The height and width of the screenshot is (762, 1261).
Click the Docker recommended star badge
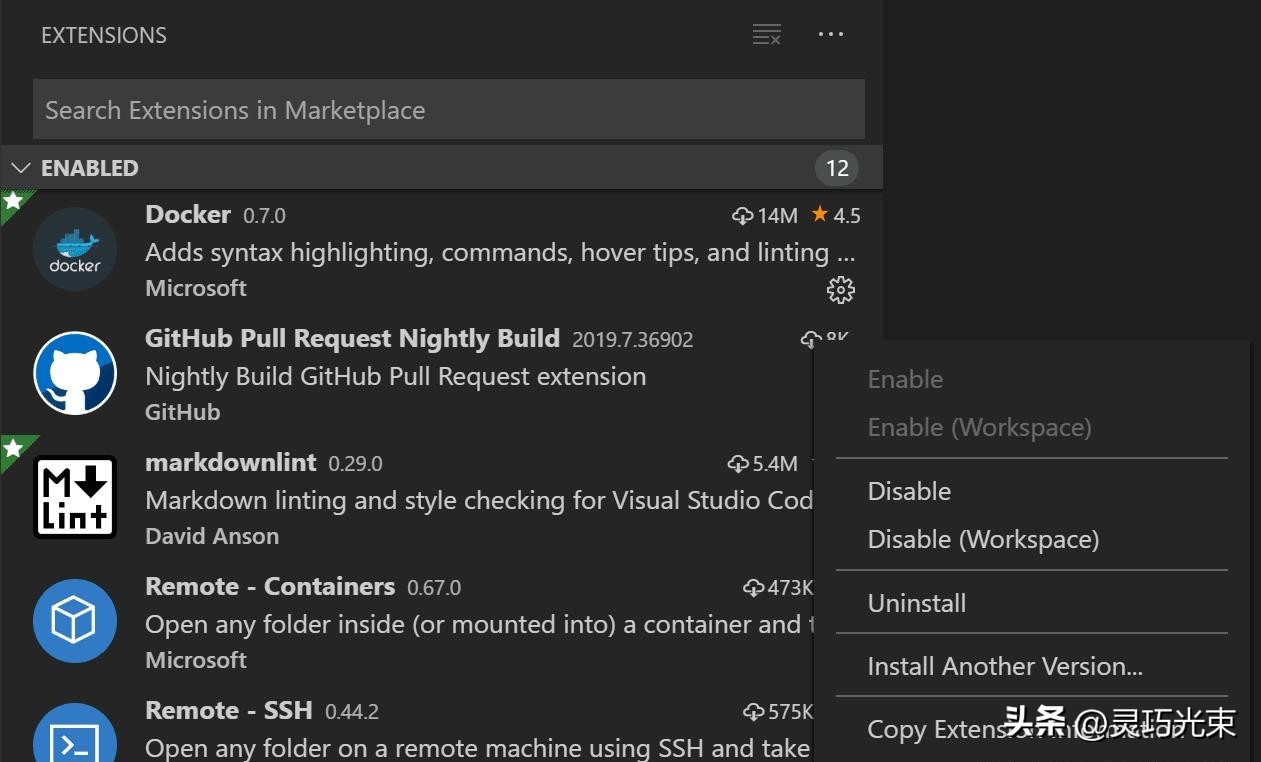[13, 202]
